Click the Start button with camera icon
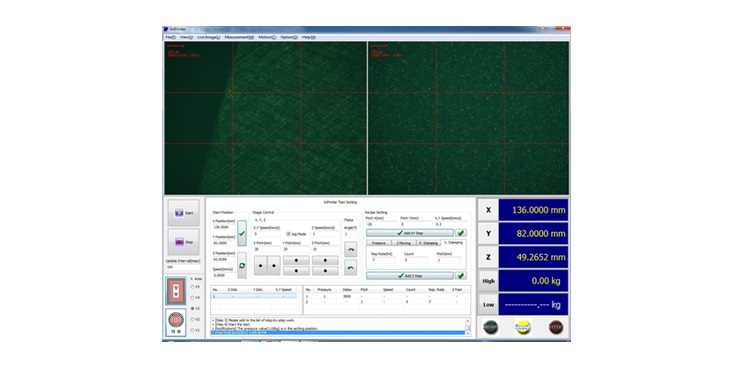The image size is (731, 370). click(184, 213)
